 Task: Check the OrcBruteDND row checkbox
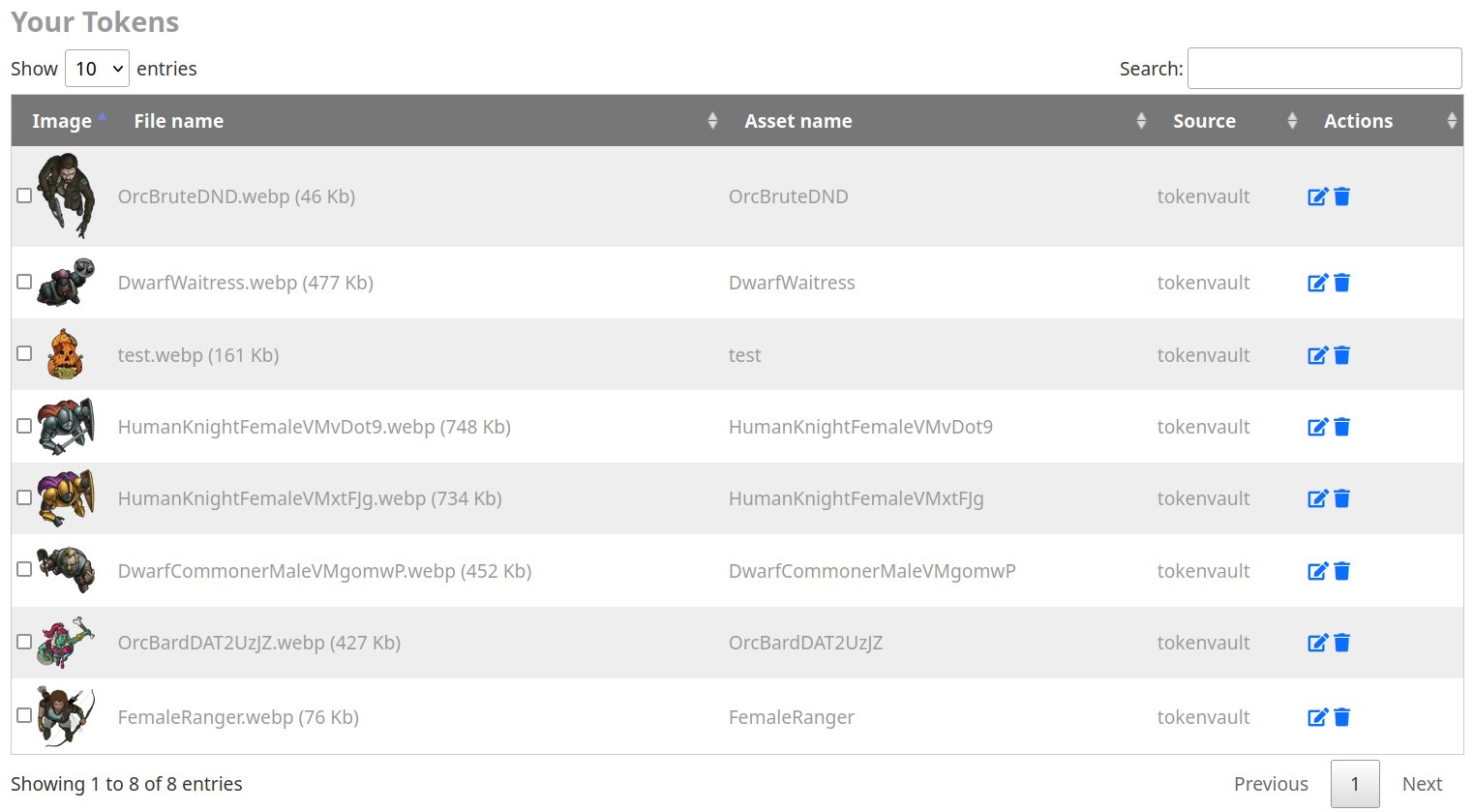tap(24, 195)
